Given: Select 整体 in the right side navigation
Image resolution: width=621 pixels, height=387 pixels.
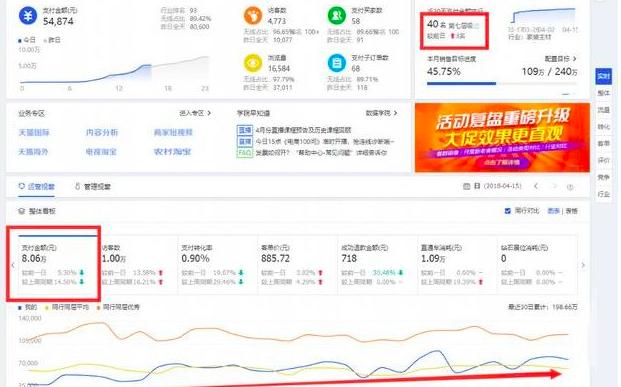Looking at the screenshot, I should tap(603, 93).
